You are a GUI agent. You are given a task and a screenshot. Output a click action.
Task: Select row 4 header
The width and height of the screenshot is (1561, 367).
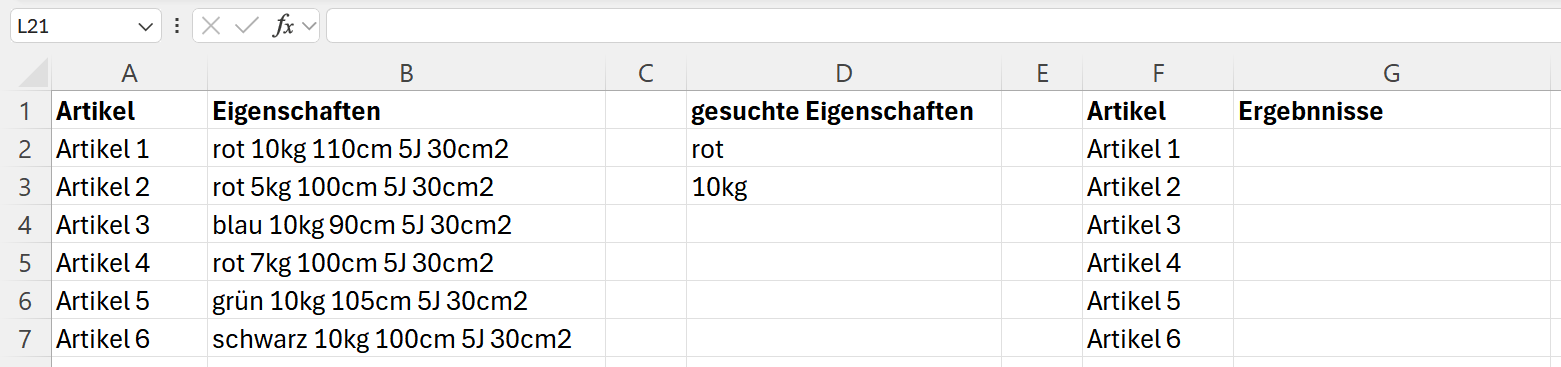[x=26, y=225]
